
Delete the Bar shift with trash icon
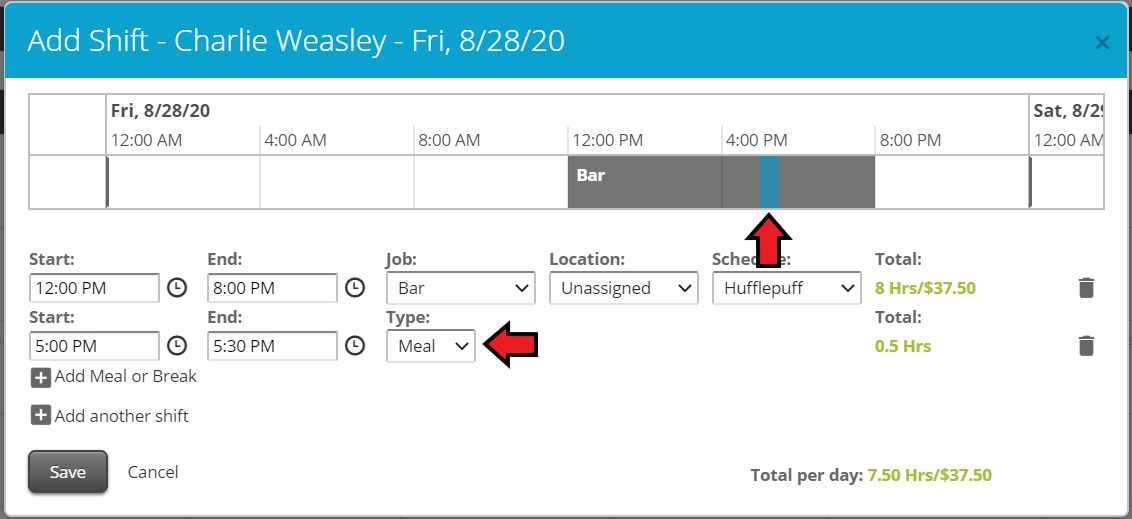tap(1087, 288)
